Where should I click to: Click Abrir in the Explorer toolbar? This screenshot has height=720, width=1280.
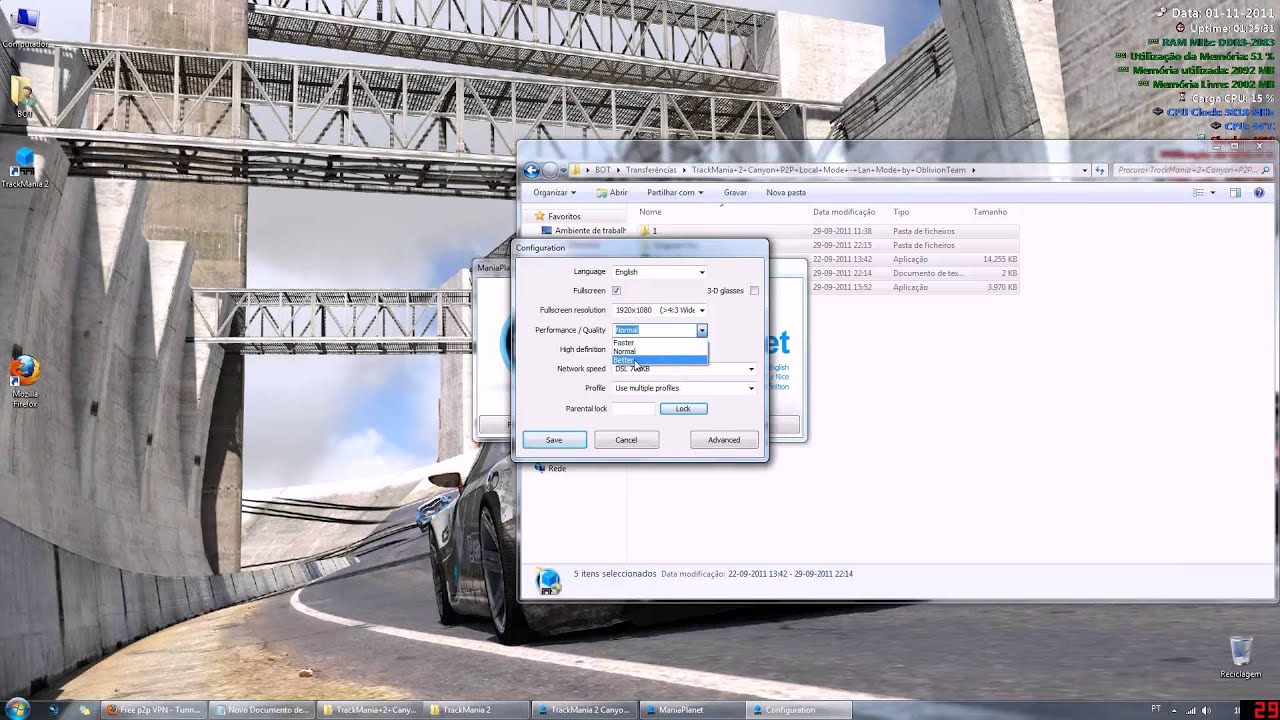click(612, 192)
